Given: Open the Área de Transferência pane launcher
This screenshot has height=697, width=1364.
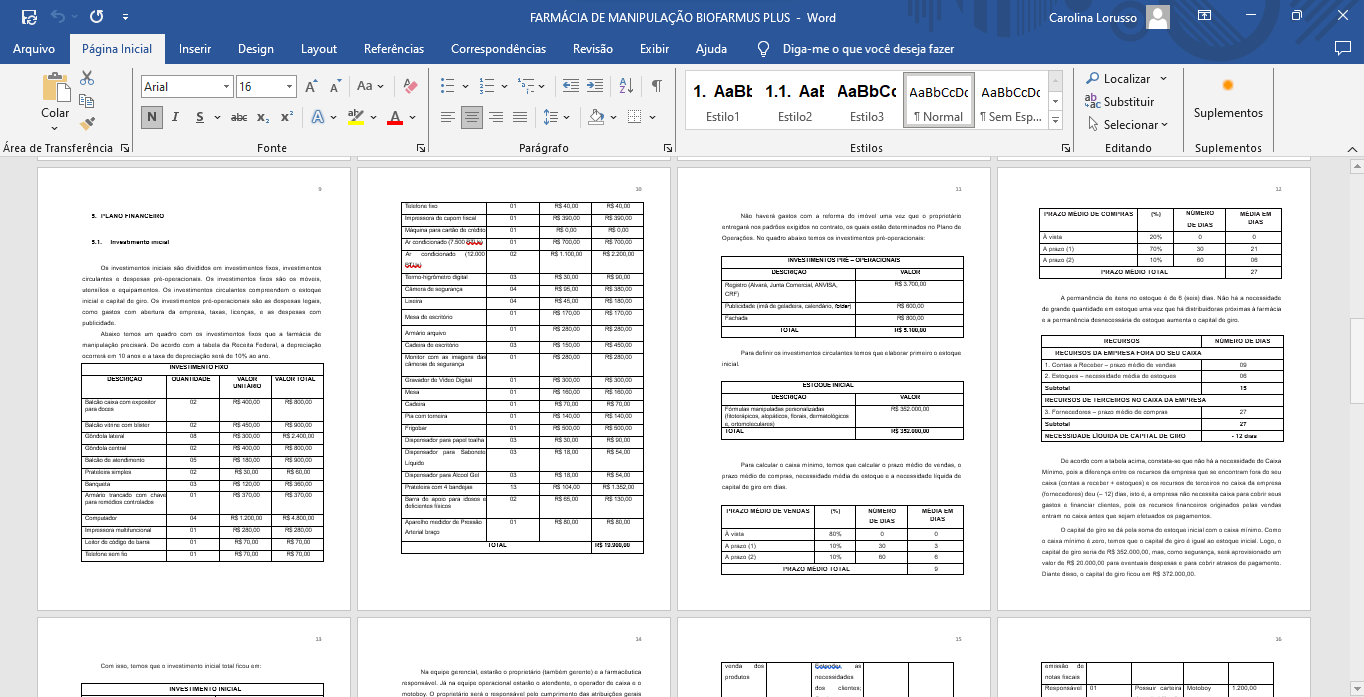Looking at the screenshot, I should point(125,148).
